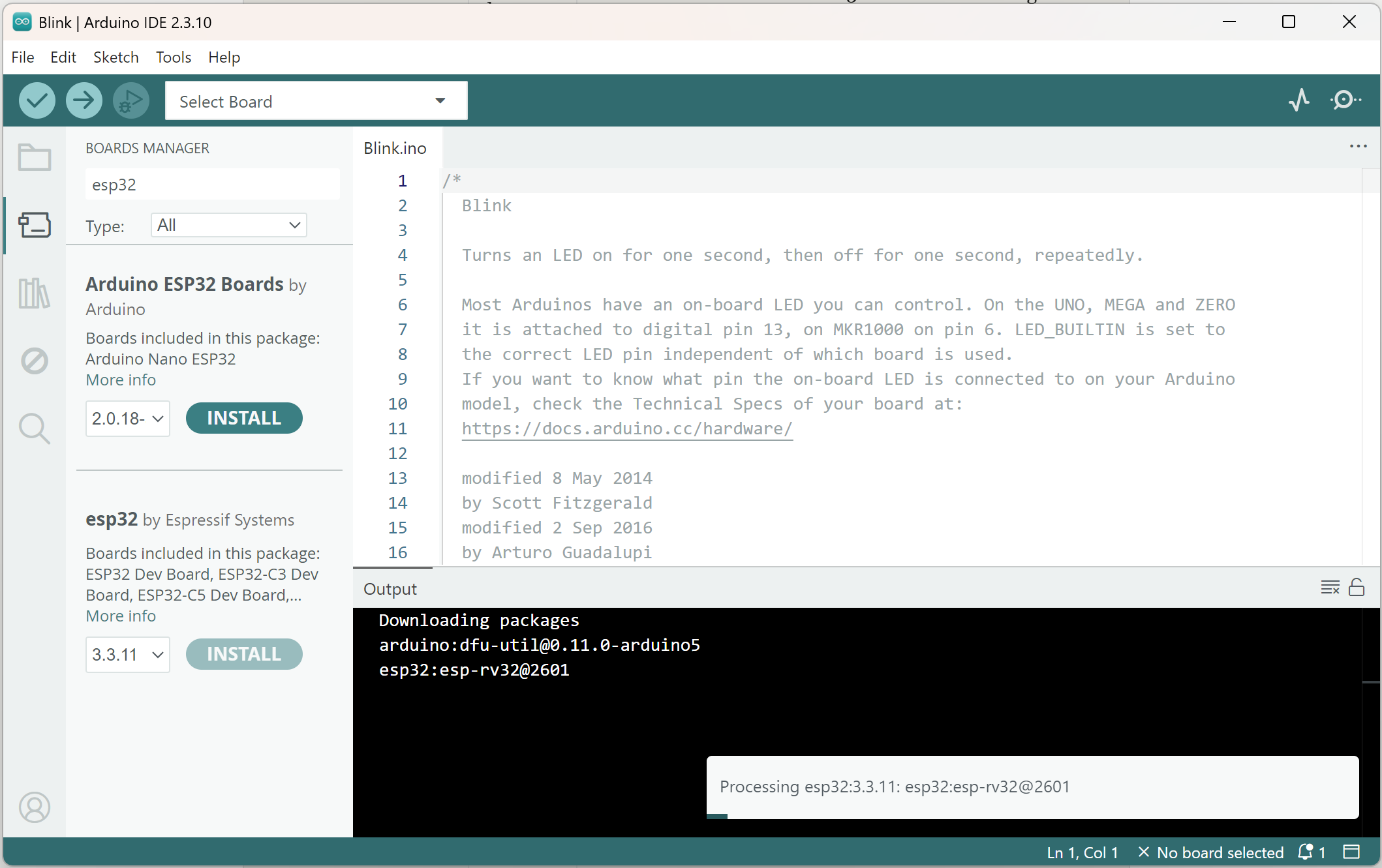Open the Sketchbook folder panel
This screenshot has height=868, width=1382.
(x=35, y=157)
